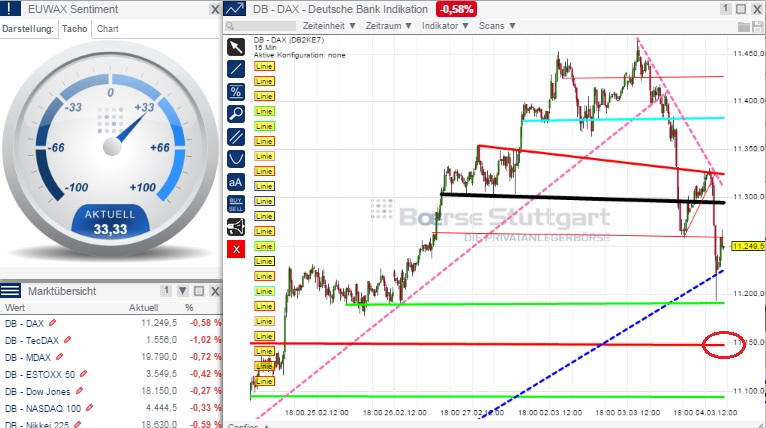This screenshot has width=766, height=428.
Task: Open the DB - TecDAX row link
Action: tap(32, 340)
